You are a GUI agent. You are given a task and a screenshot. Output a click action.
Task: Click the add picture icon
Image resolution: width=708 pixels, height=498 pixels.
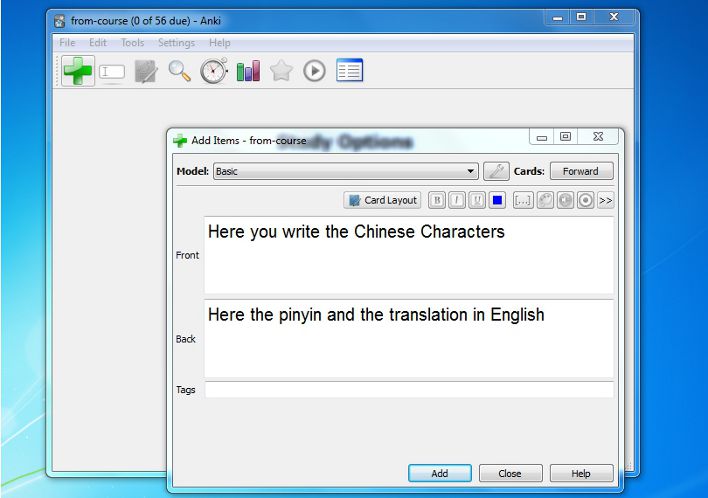click(545, 200)
